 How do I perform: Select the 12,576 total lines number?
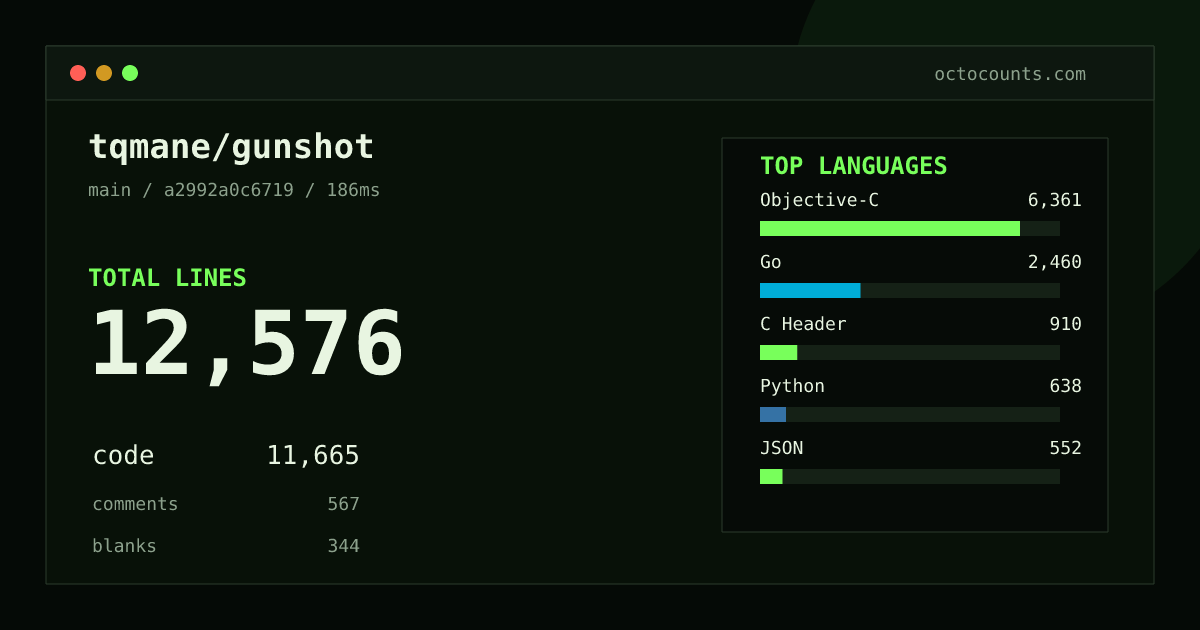(247, 345)
